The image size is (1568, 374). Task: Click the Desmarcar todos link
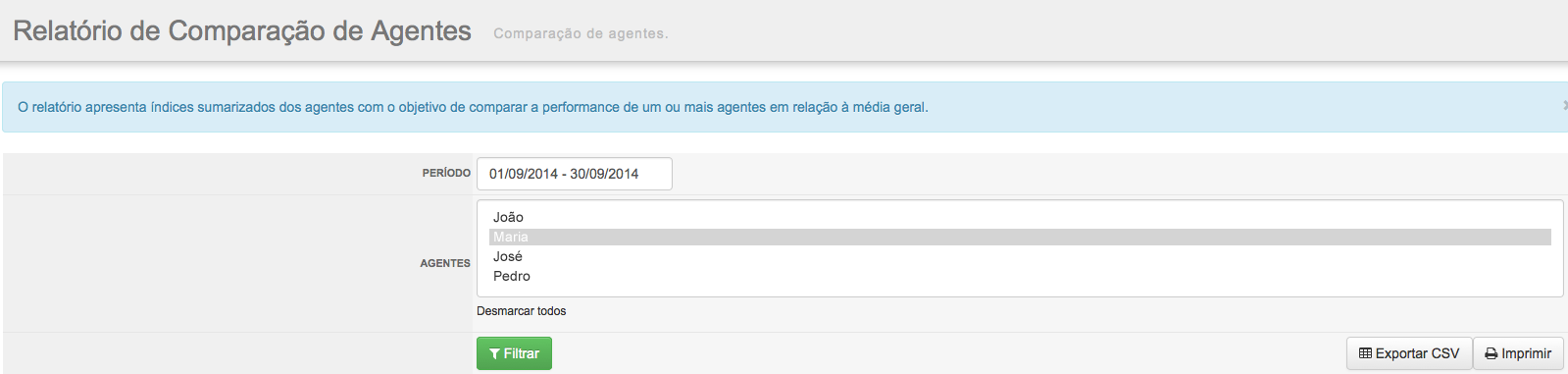pos(521,311)
